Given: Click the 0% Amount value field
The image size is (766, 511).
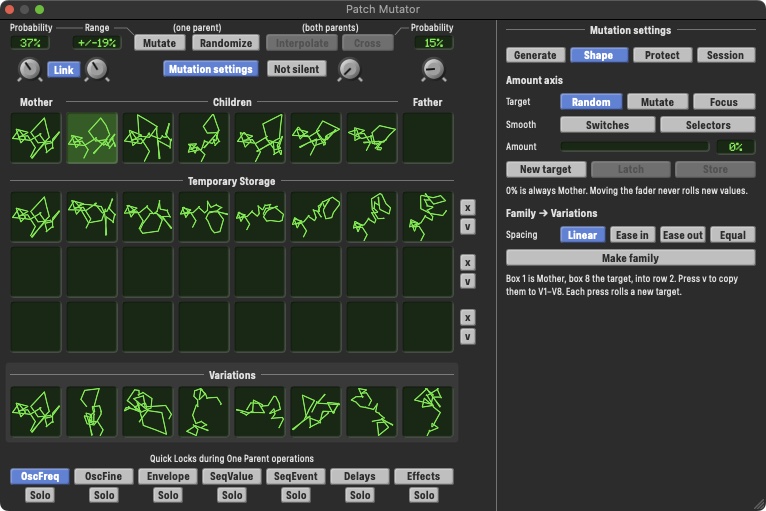Looking at the screenshot, I should 735,147.
